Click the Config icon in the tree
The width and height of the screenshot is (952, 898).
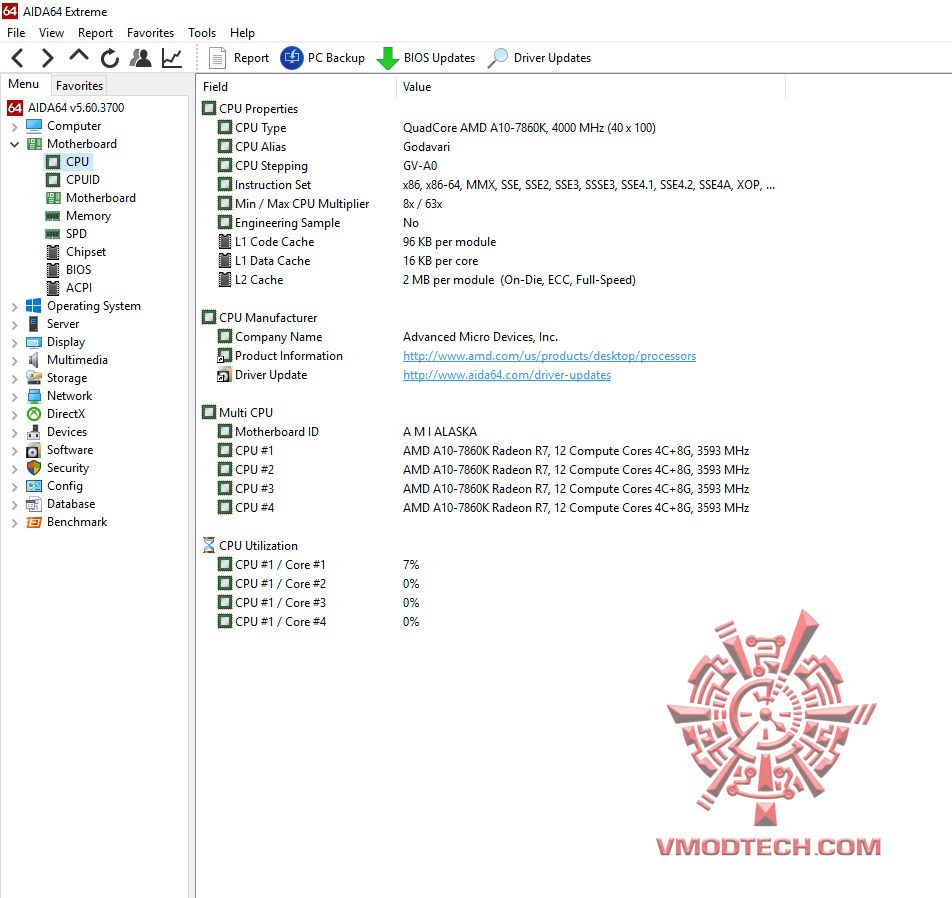point(34,486)
